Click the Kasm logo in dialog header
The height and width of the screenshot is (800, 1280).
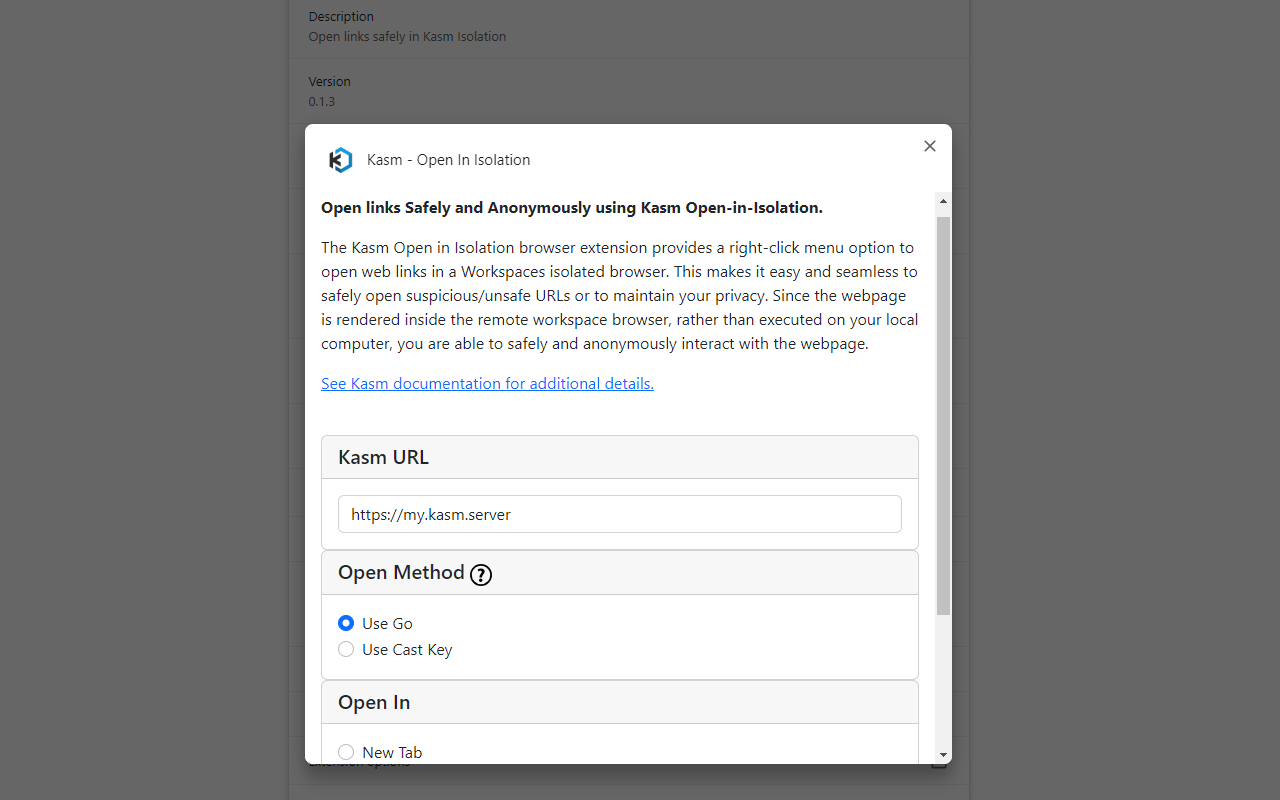[341, 160]
